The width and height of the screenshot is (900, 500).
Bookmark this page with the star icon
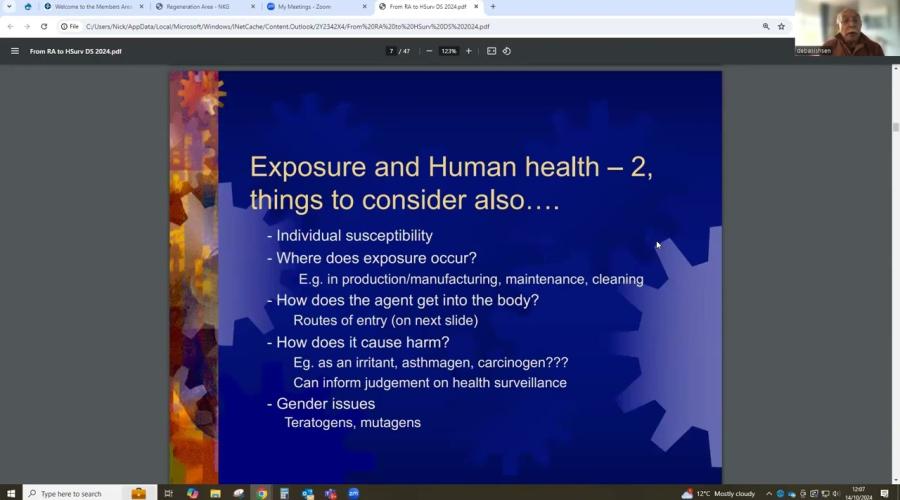[x=781, y=26]
